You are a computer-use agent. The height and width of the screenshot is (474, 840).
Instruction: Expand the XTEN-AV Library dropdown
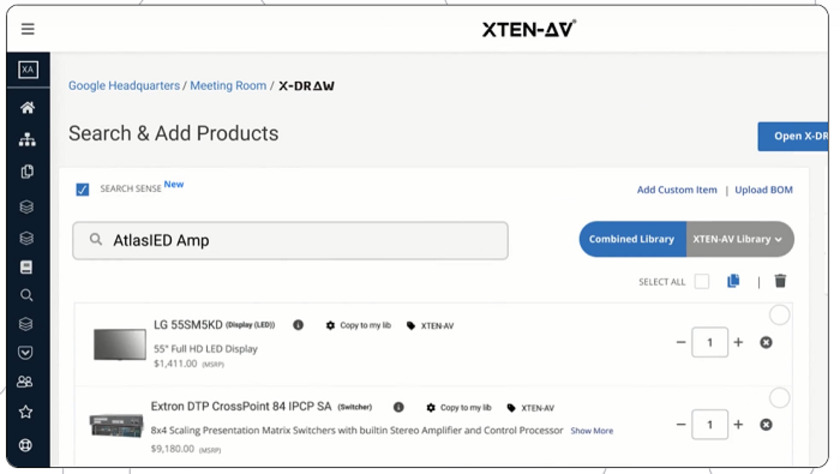coord(738,240)
